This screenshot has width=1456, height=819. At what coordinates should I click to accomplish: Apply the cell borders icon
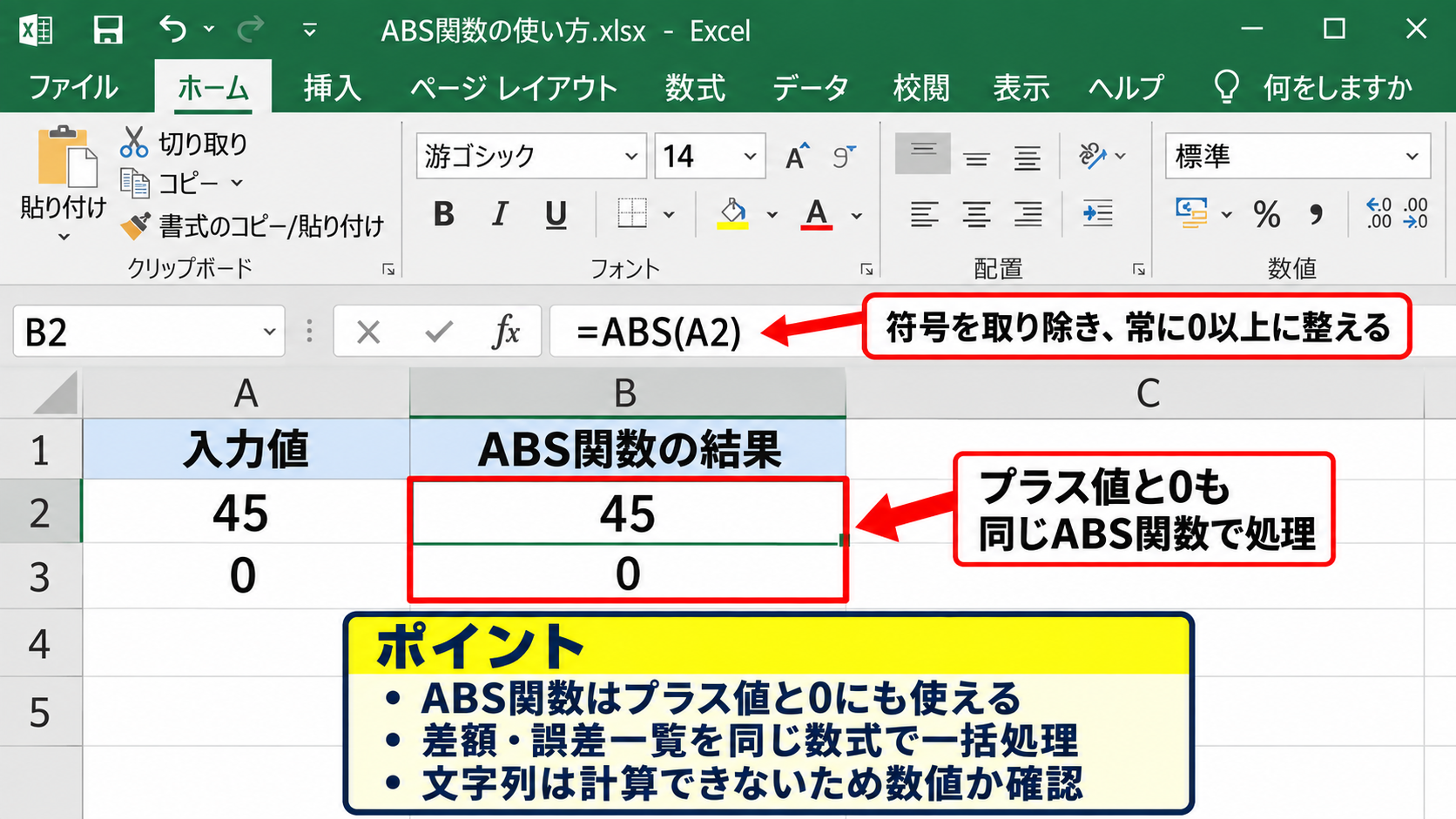(632, 213)
